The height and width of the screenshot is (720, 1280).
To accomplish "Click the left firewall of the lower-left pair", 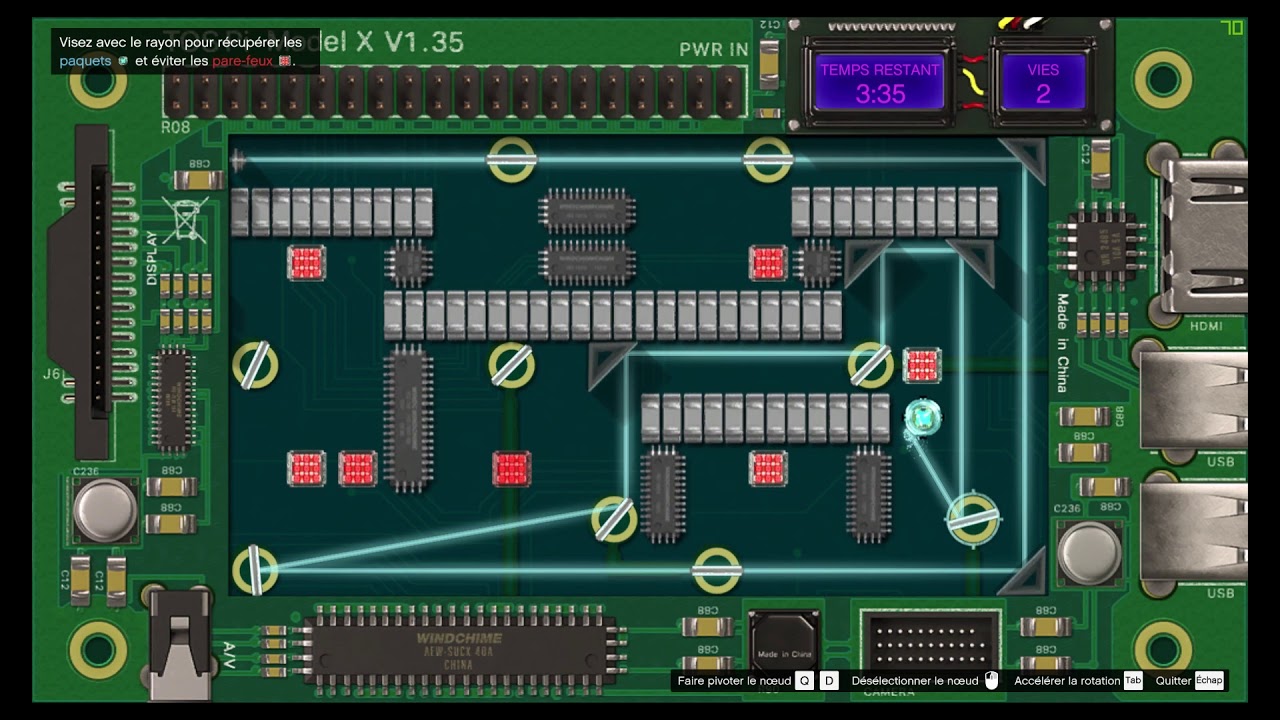I will coord(306,469).
